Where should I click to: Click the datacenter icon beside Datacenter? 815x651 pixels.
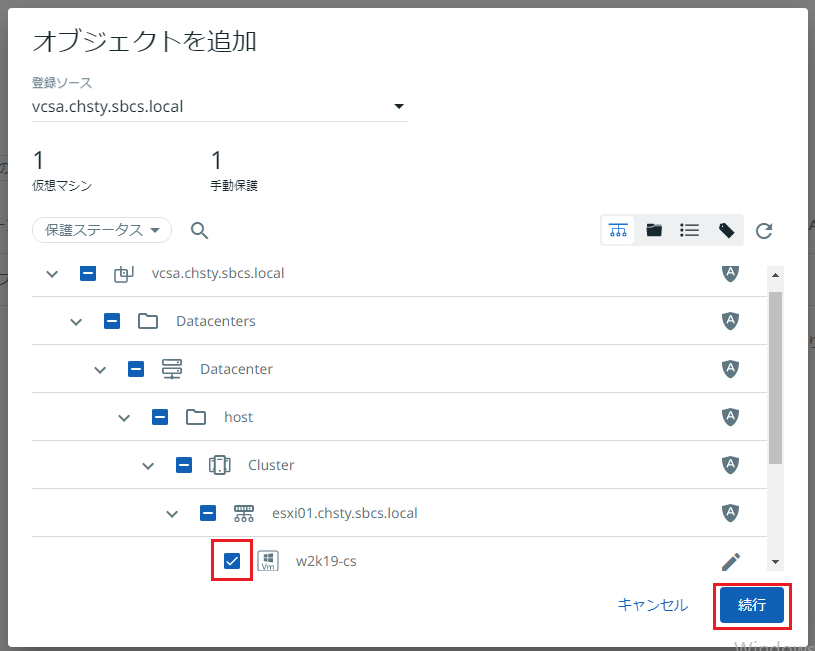tap(172, 369)
